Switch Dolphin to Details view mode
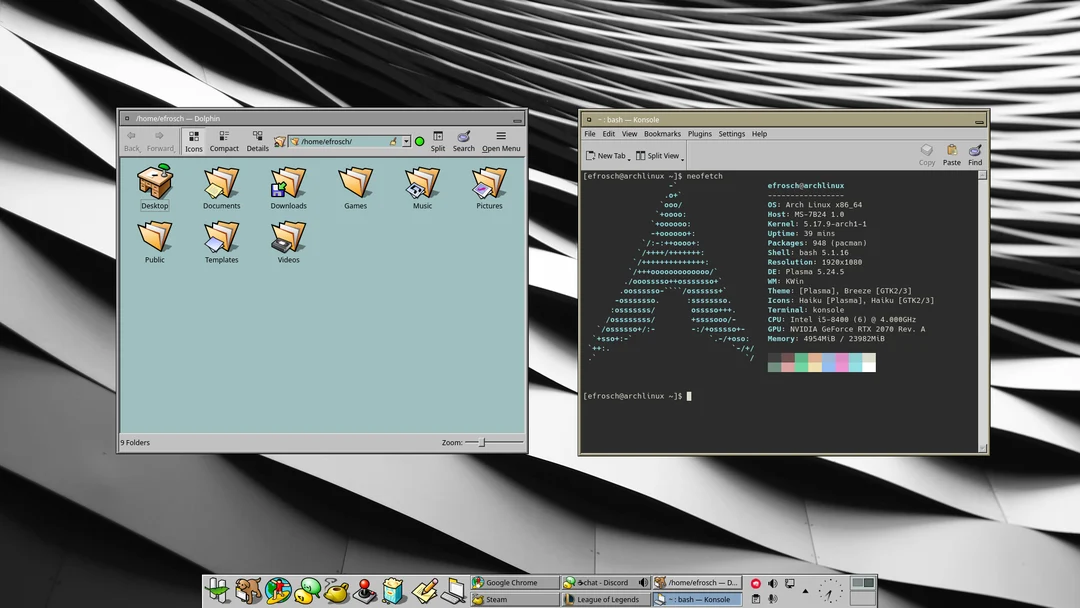Screen dimensions: 1080x608 click(257, 140)
